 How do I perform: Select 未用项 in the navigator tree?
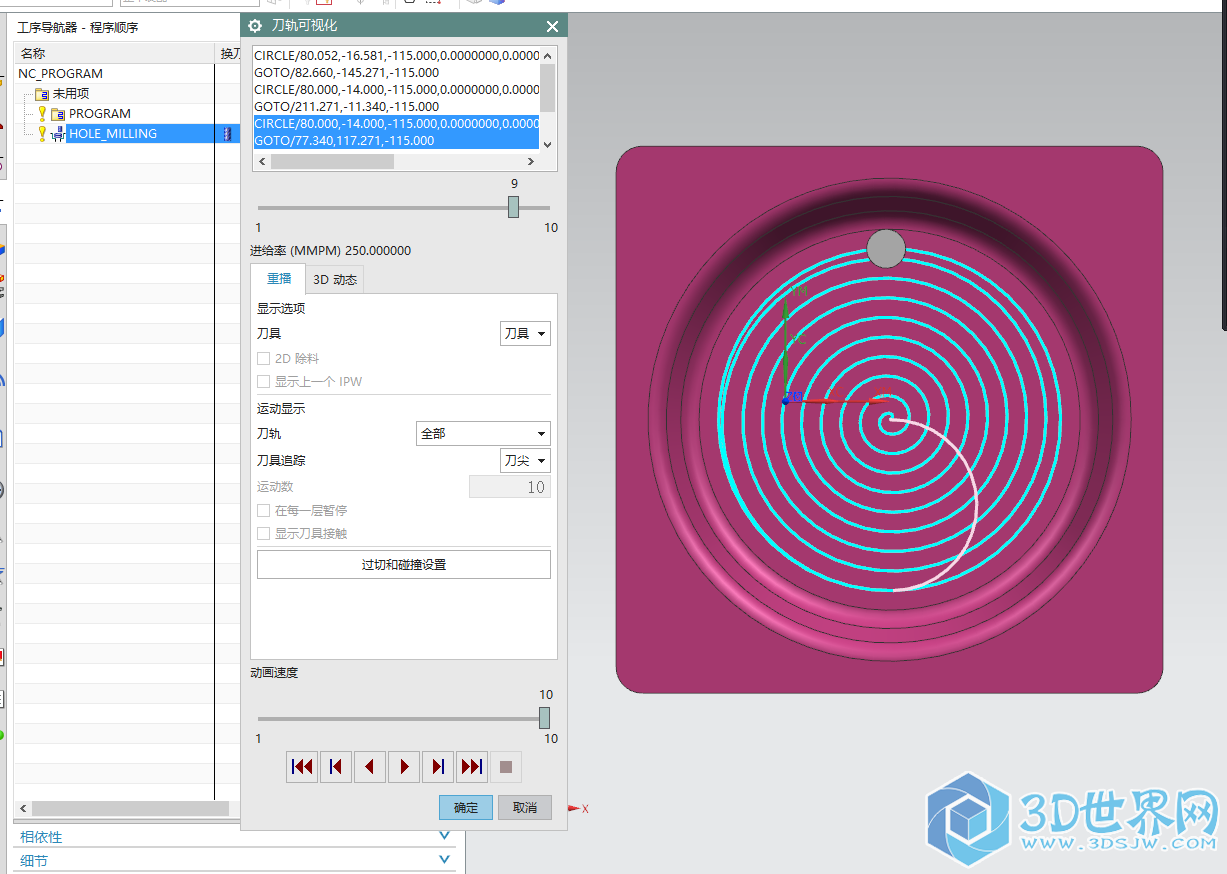tap(71, 93)
